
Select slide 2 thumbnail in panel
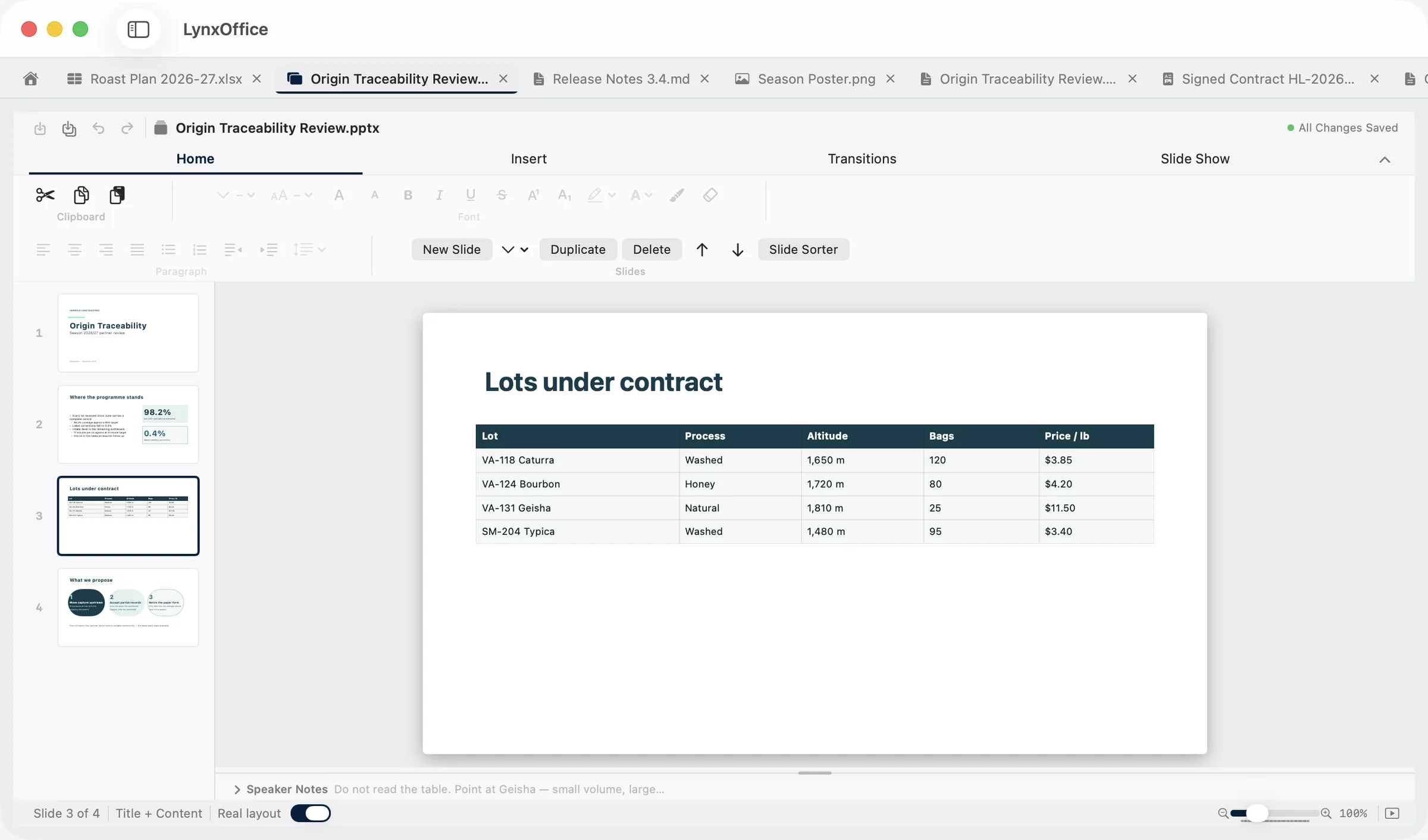coord(128,424)
